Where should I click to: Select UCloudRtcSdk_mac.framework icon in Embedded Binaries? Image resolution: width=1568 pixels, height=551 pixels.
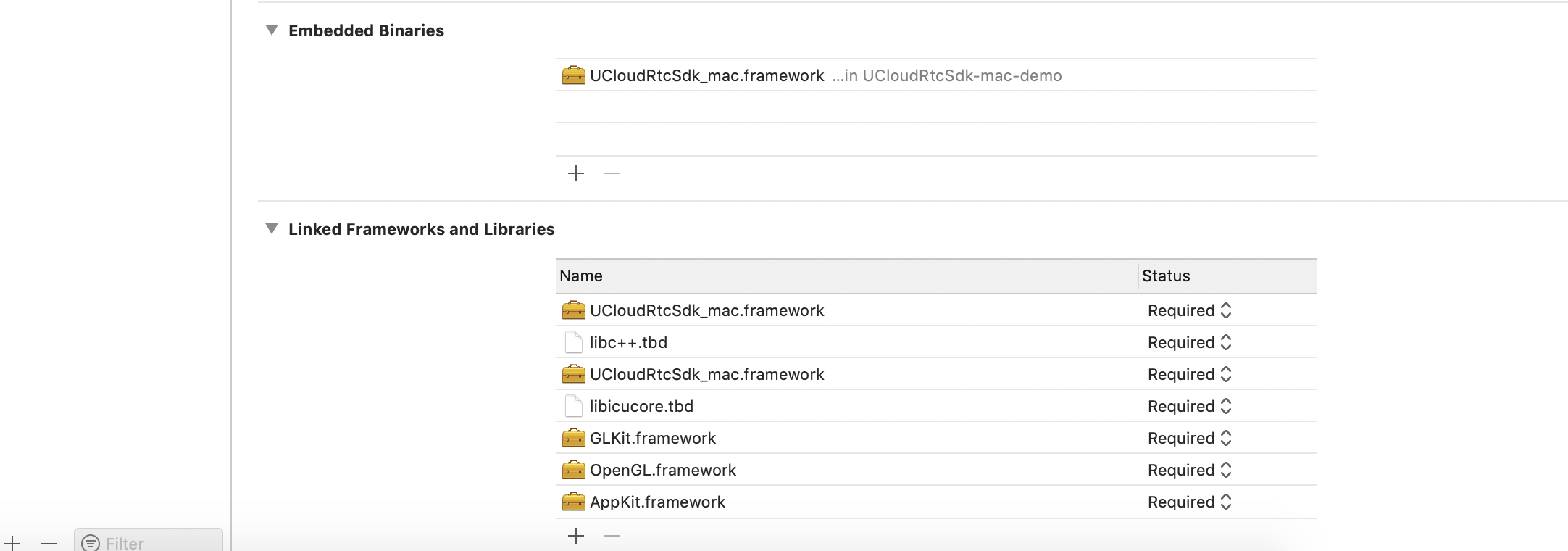(573, 75)
